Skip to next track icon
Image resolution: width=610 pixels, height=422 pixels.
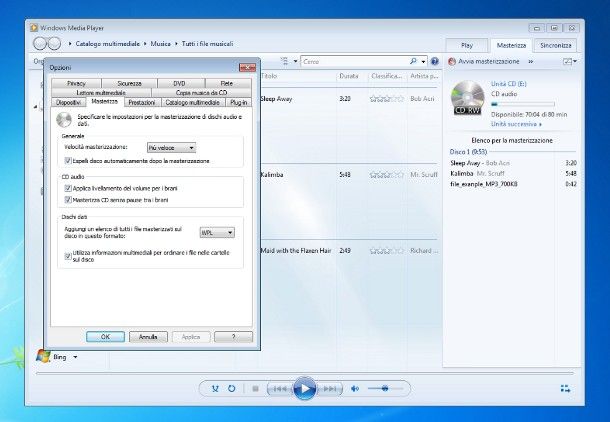(330, 389)
